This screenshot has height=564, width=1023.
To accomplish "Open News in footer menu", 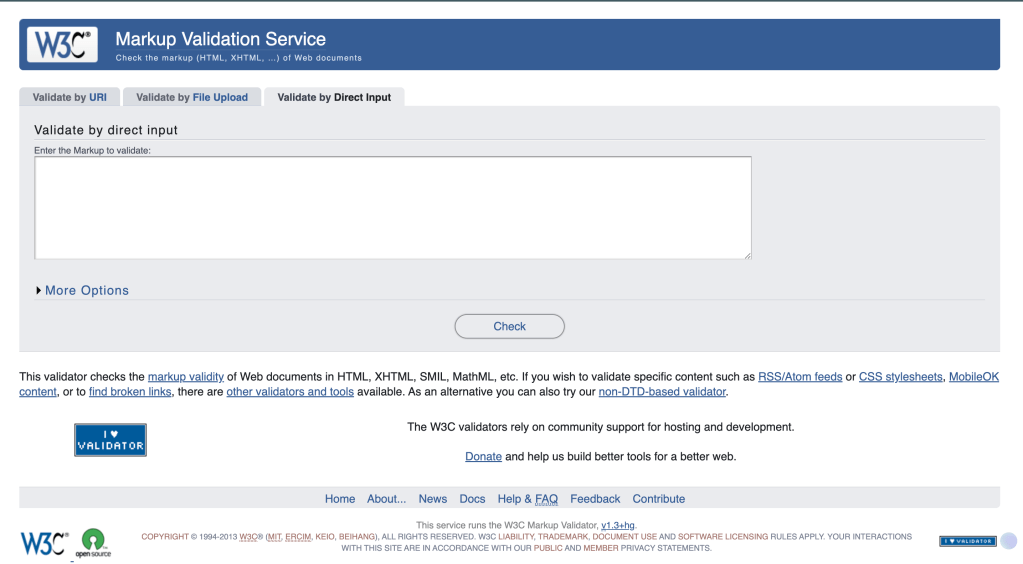I will tap(433, 499).
